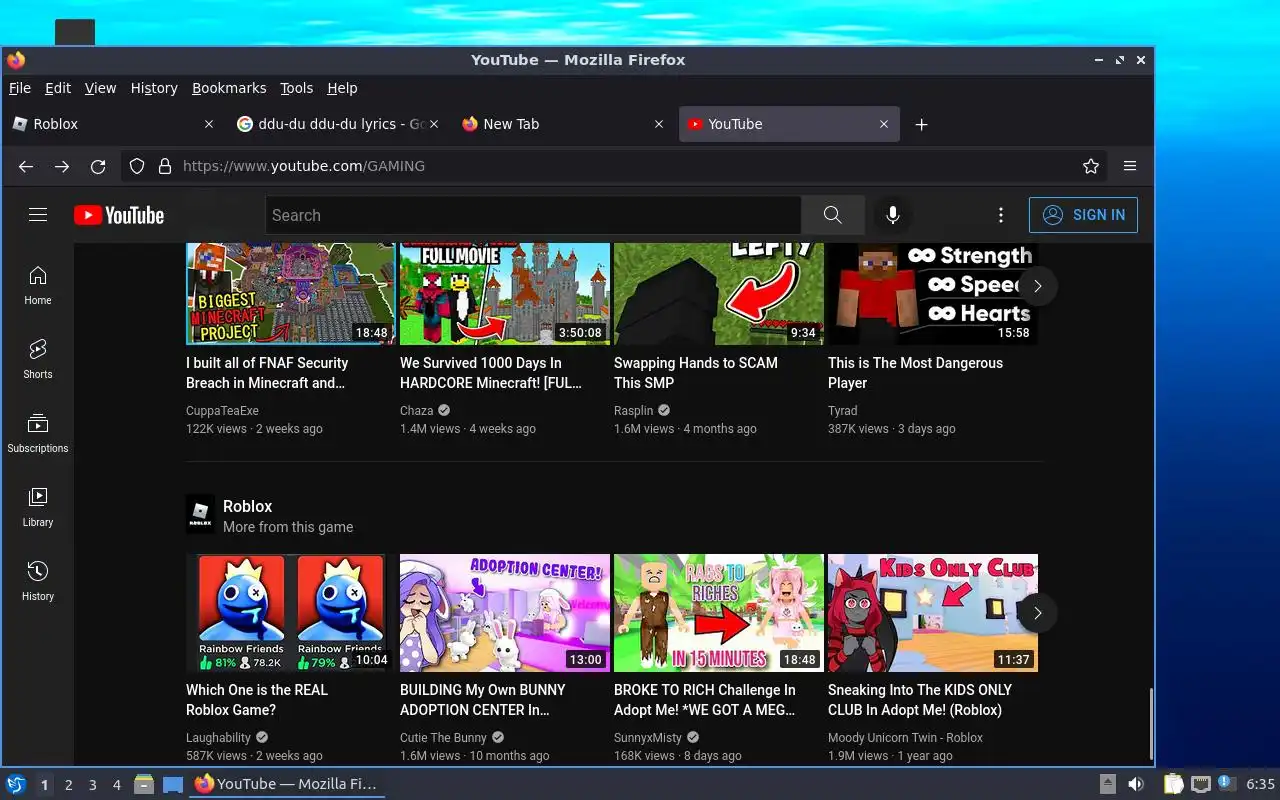Bookmark this page with star icon
Viewport: 1280px width, 800px height.
(x=1091, y=166)
